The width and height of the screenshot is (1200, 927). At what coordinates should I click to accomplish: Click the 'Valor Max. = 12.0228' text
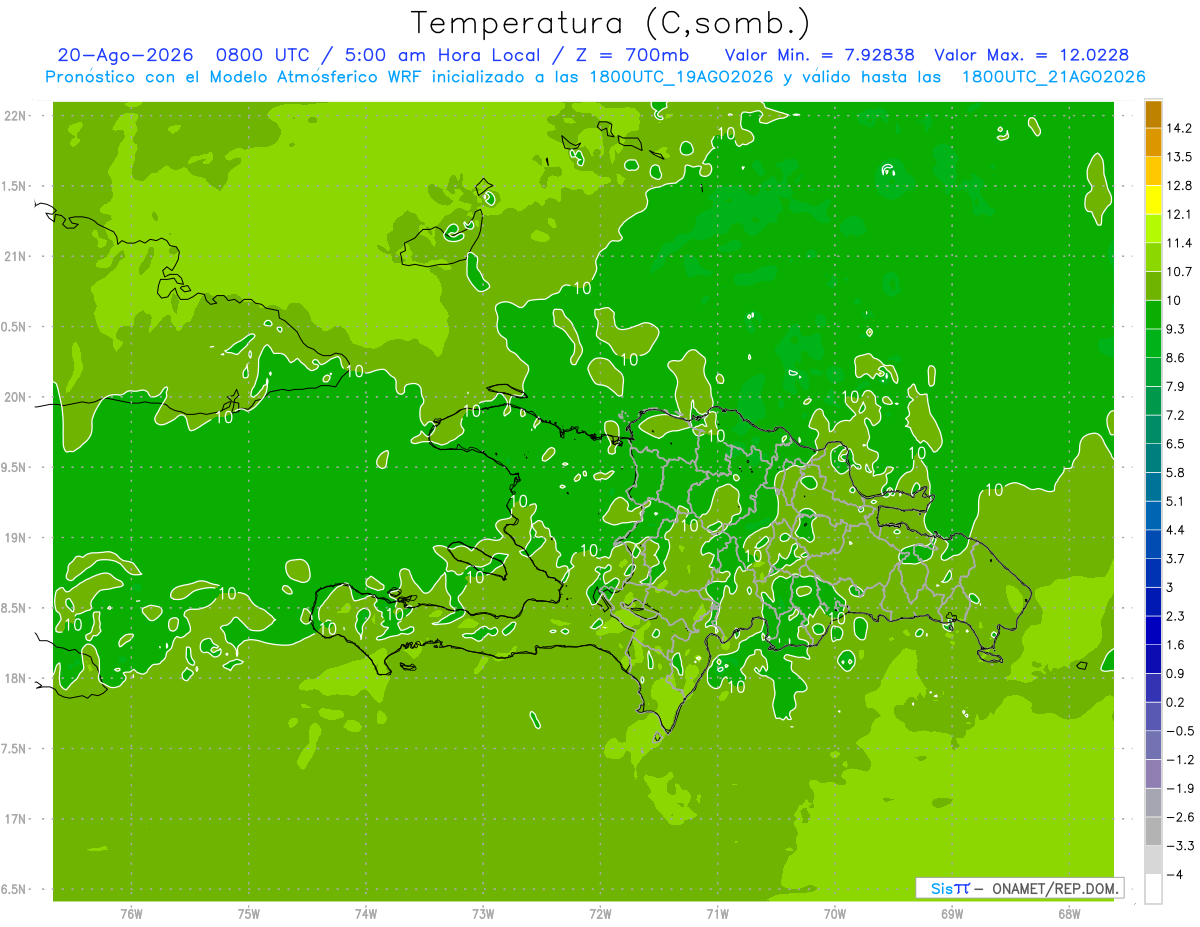(1031, 55)
